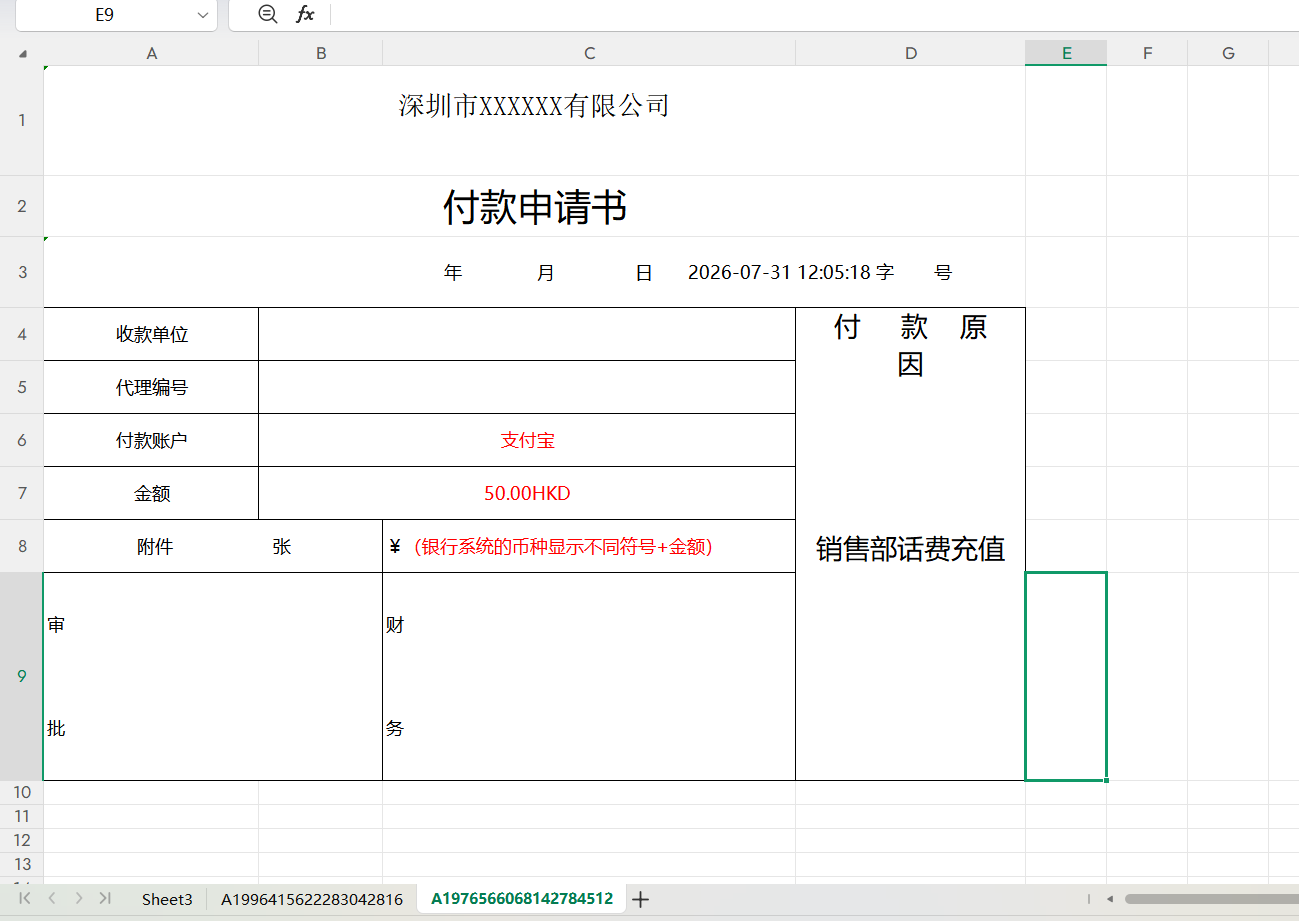The height and width of the screenshot is (921, 1299).
Task: Jump to last sheet tab arrow
Action: (x=105, y=898)
